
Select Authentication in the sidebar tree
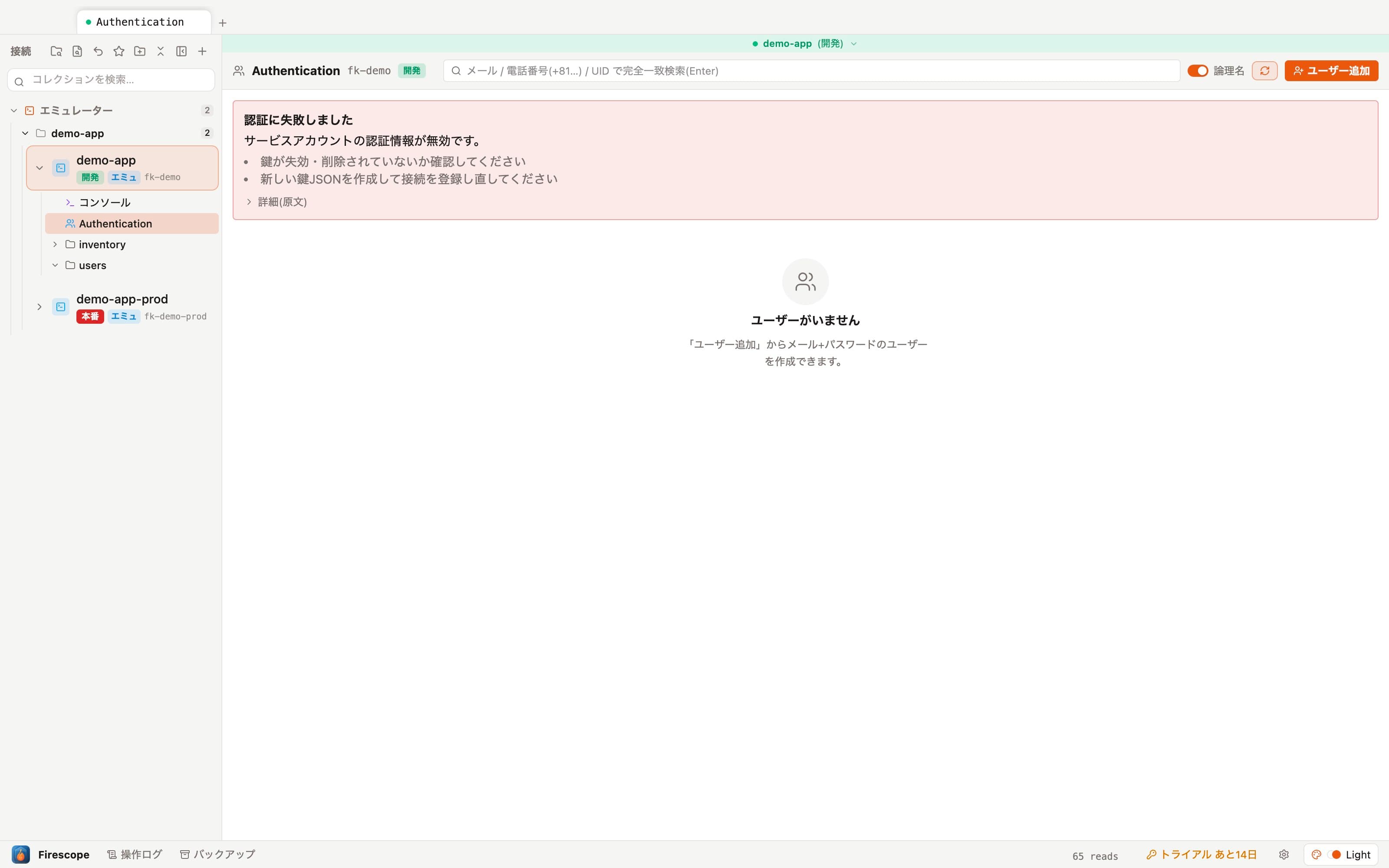[132, 224]
